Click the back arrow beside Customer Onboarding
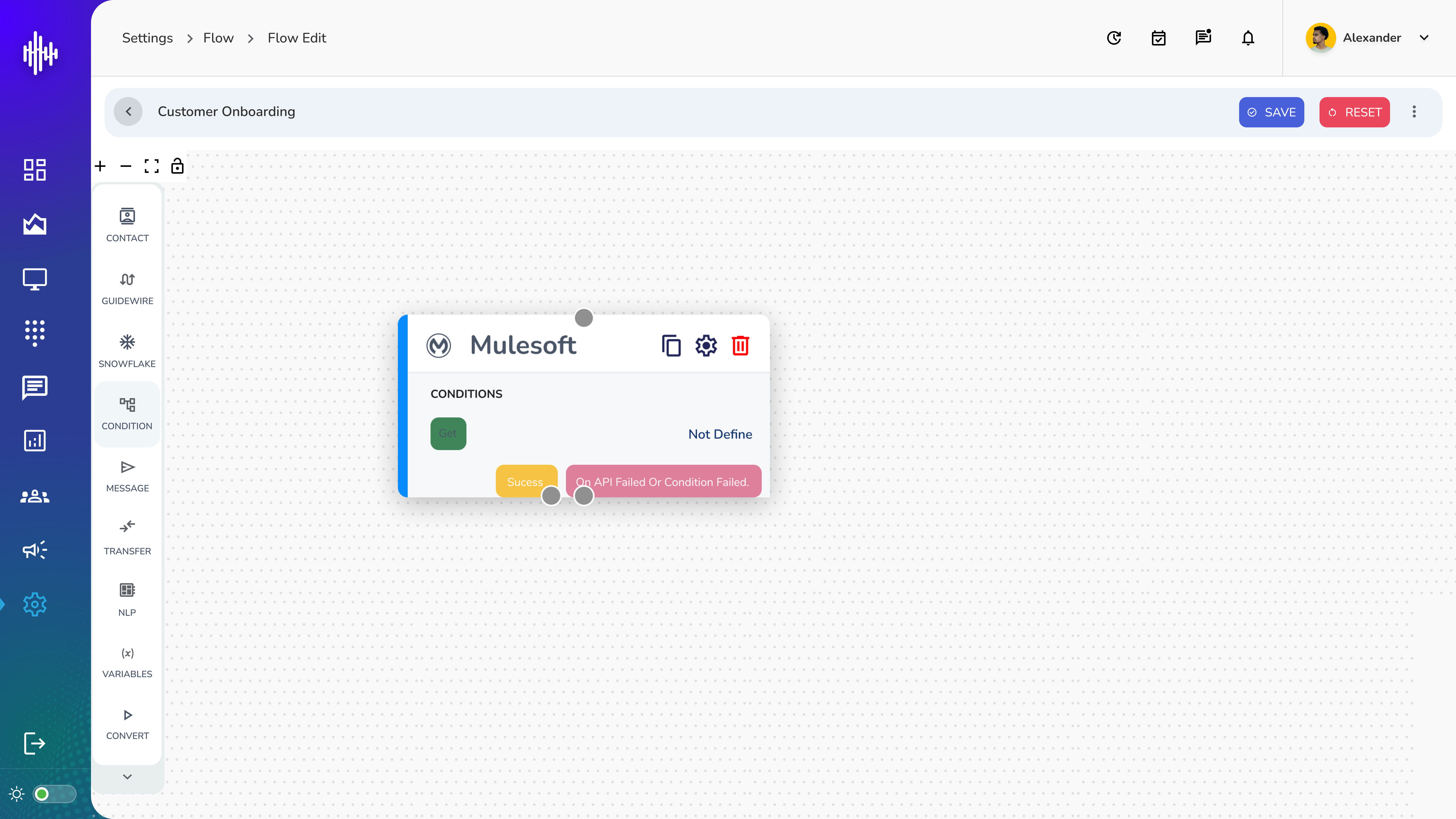This screenshot has width=1456, height=819. (x=128, y=111)
